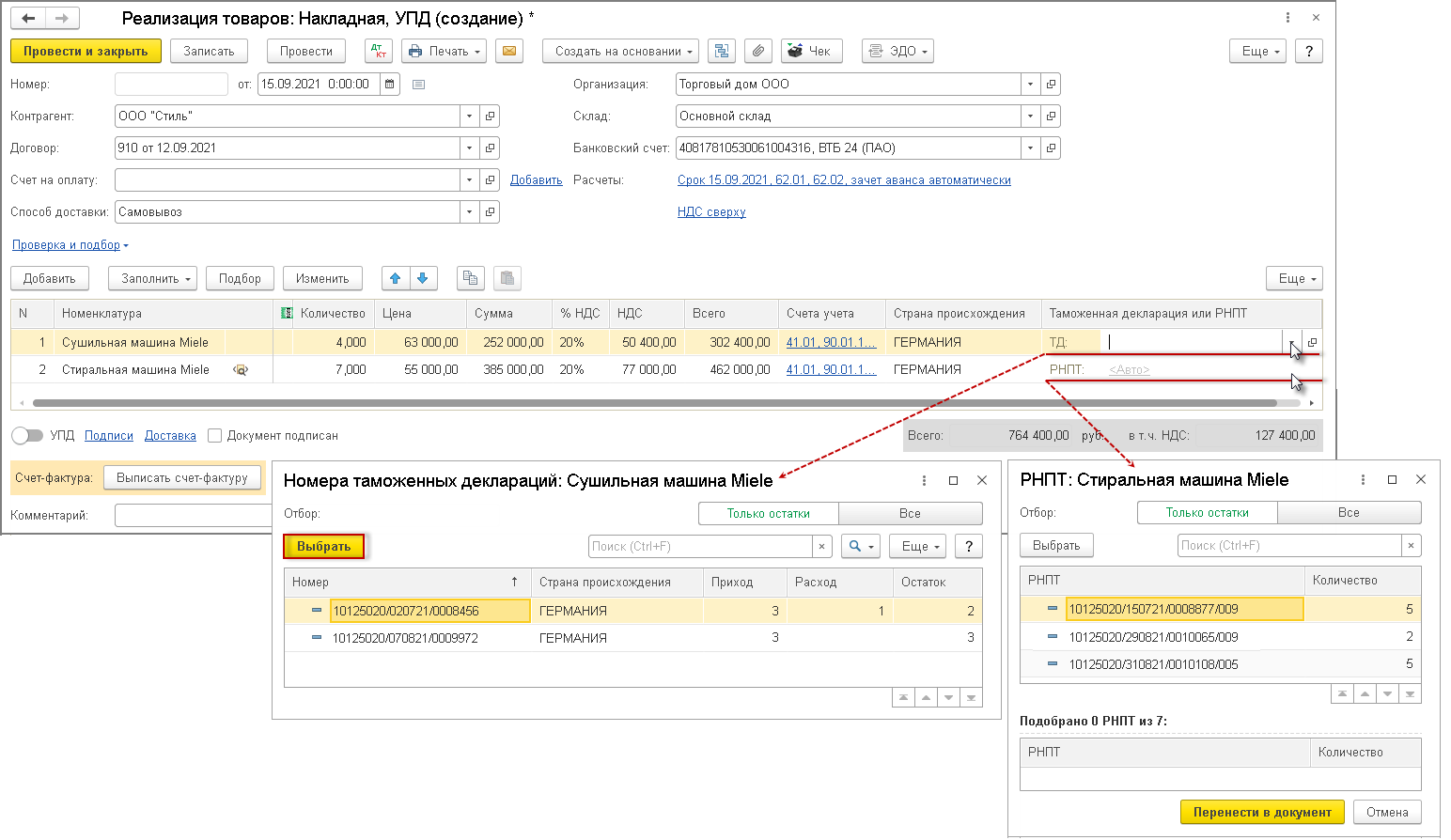Expand the Способ доставки dropdown arrow

pos(469,211)
